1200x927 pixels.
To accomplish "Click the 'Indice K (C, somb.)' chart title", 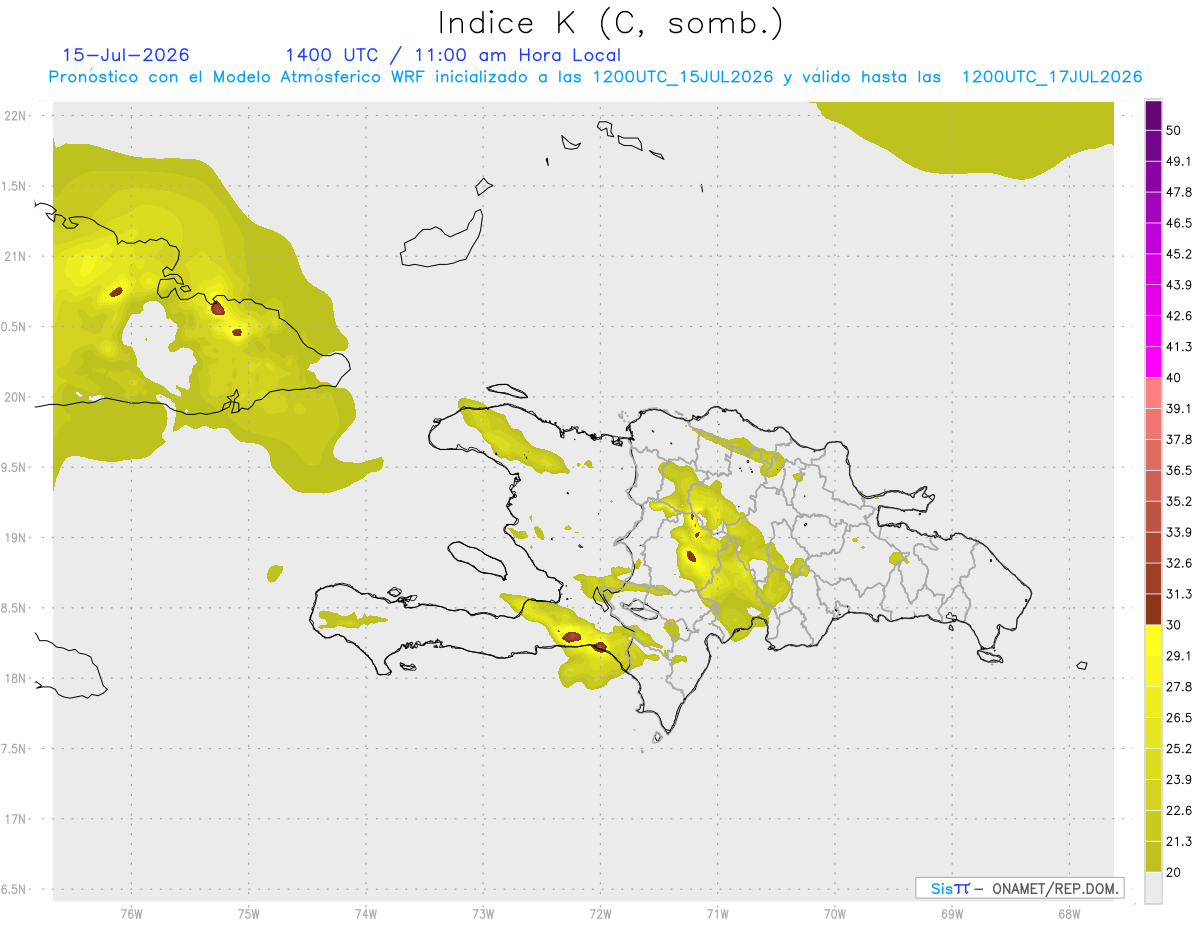I will pos(610,22).
